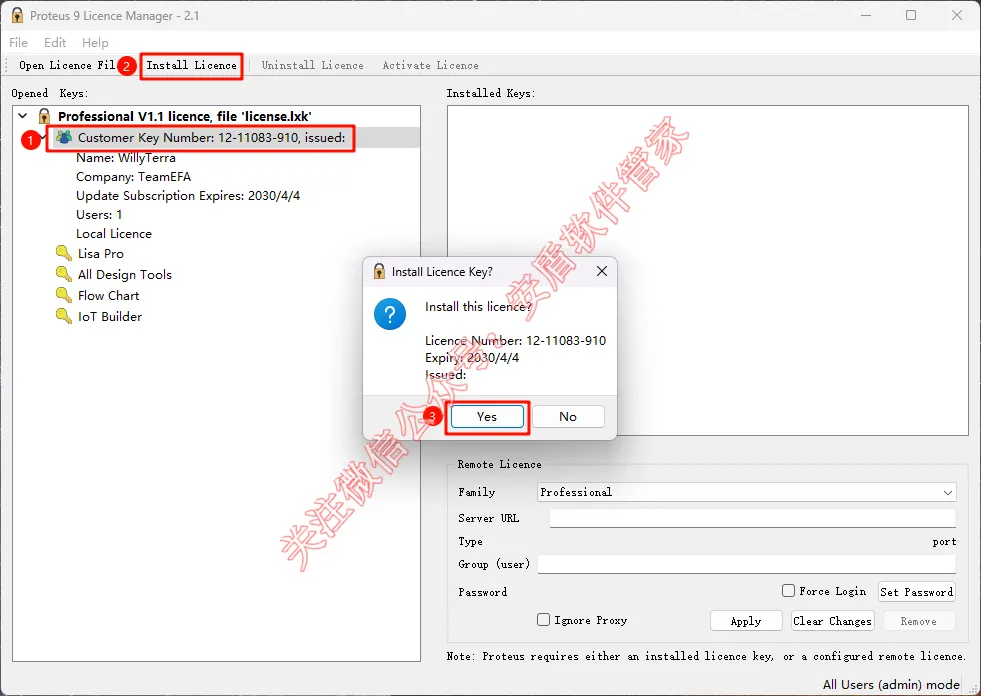Click the Apply button
Viewport: 981px width, 696px height.
[x=746, y=621]
